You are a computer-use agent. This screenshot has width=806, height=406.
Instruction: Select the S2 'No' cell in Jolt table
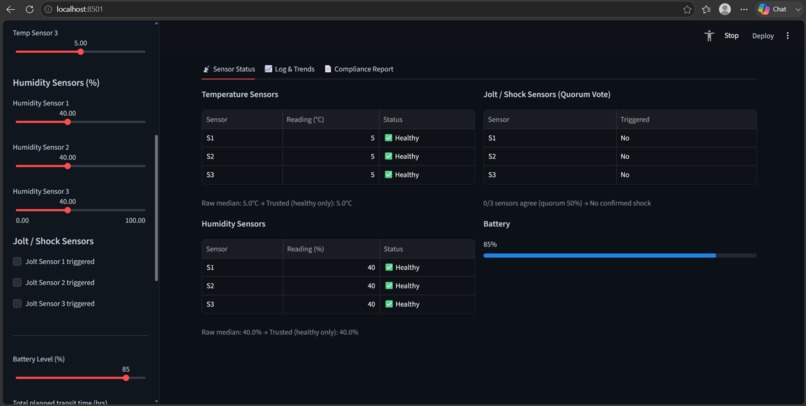coord(686,156)
